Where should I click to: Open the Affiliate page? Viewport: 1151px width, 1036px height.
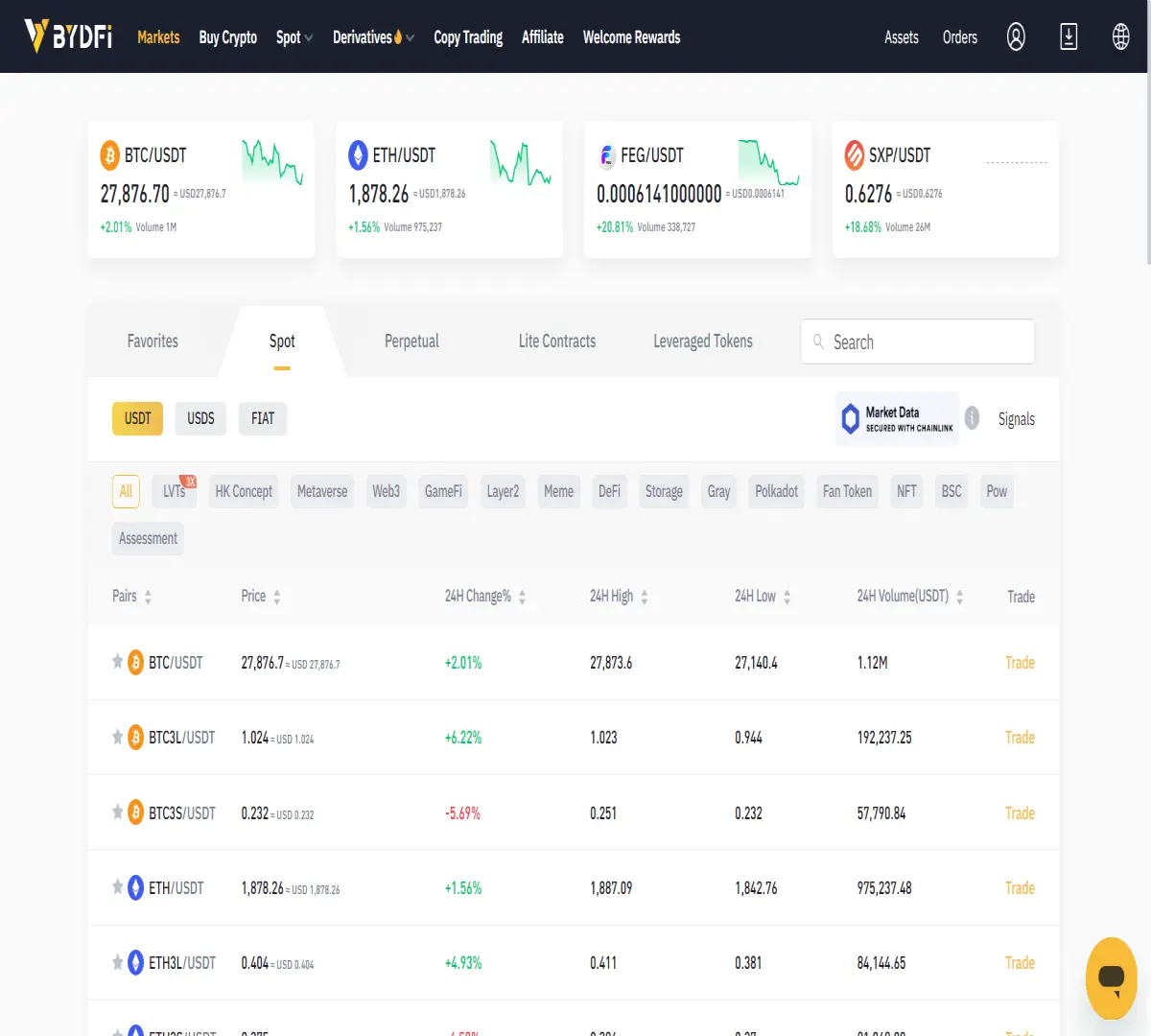coord(543,37)
